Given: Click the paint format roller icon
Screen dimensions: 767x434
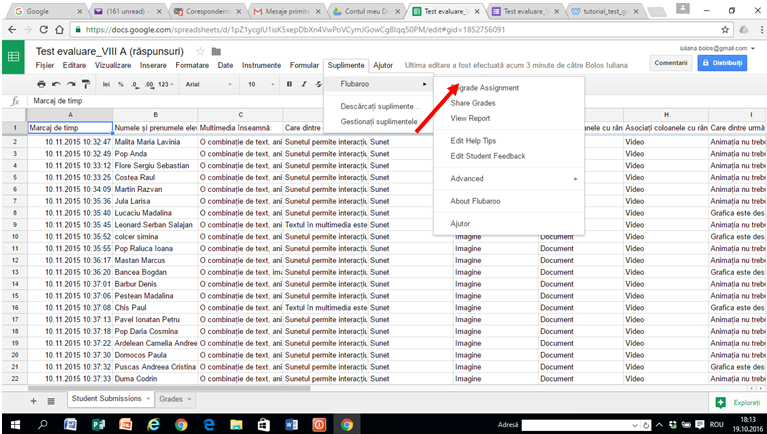Looking at the screenshot, I should (x=86, y=84).
